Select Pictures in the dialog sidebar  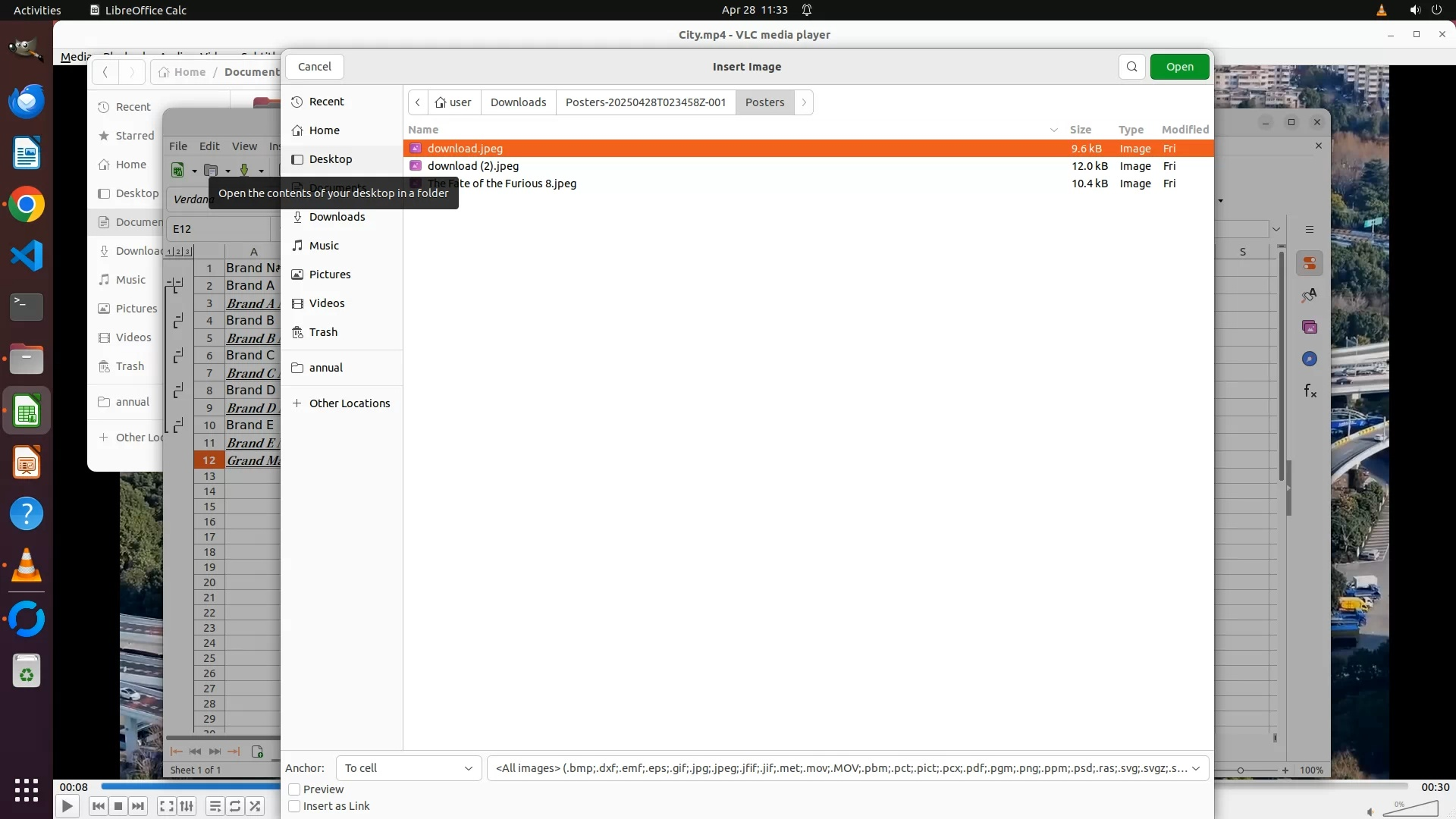click(x=330, y=275)
